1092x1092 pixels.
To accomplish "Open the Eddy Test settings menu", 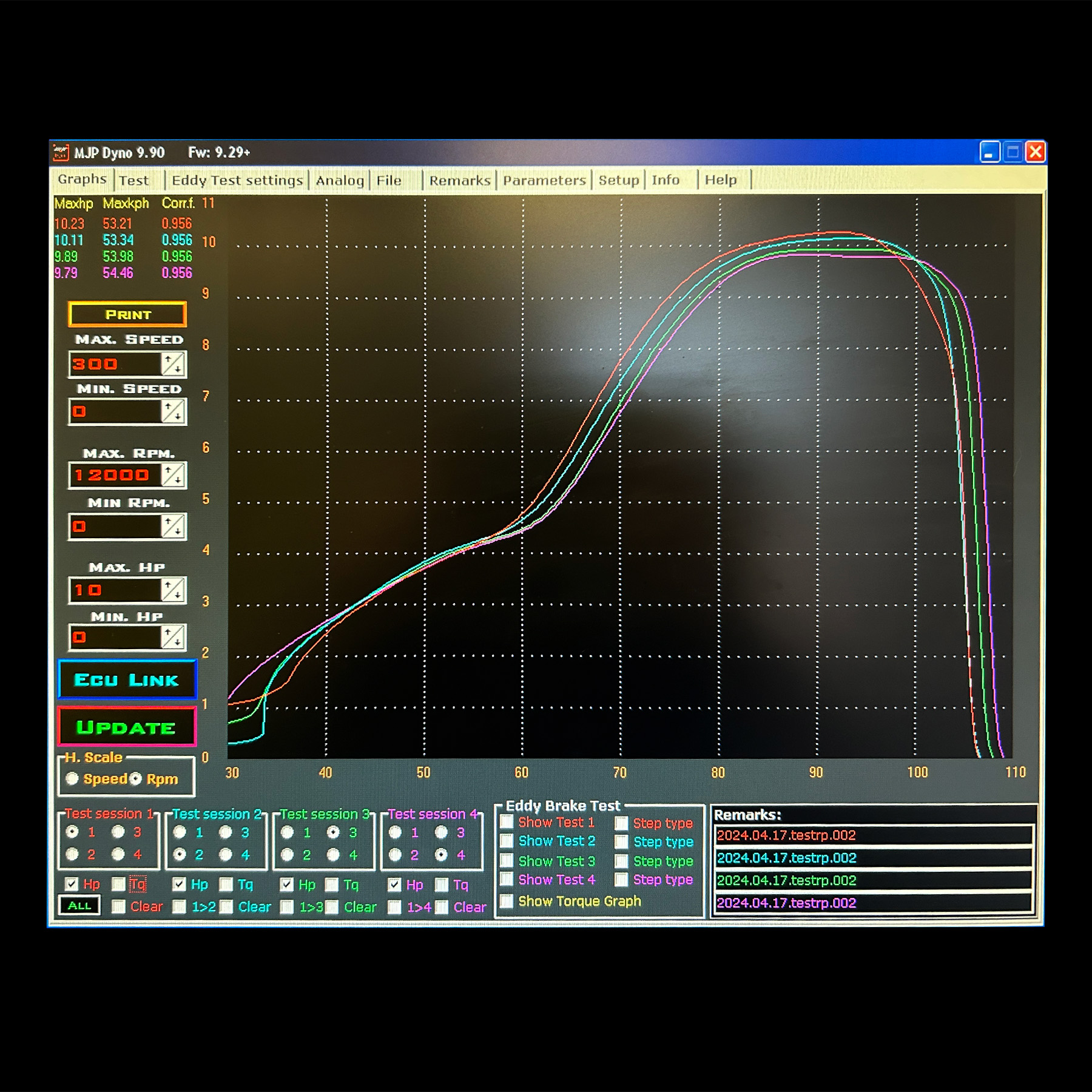I will 237,180.
